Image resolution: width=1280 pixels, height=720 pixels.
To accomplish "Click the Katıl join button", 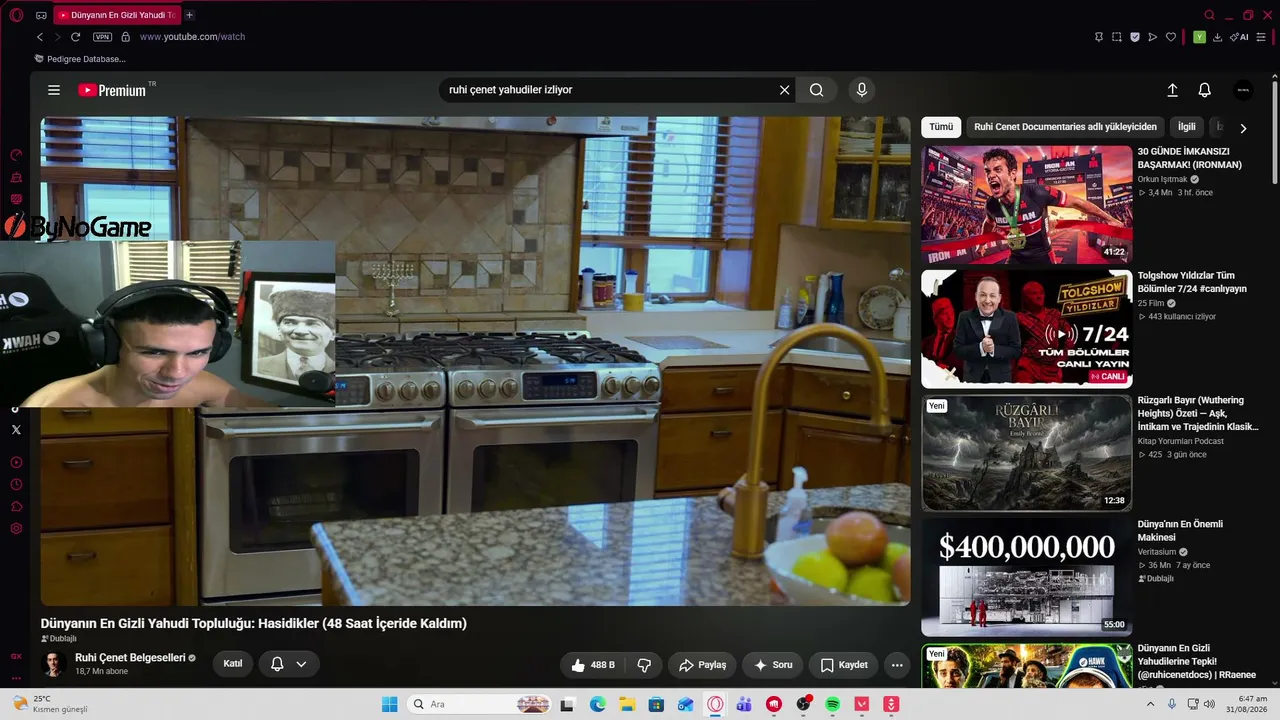I will coord(233,664).
